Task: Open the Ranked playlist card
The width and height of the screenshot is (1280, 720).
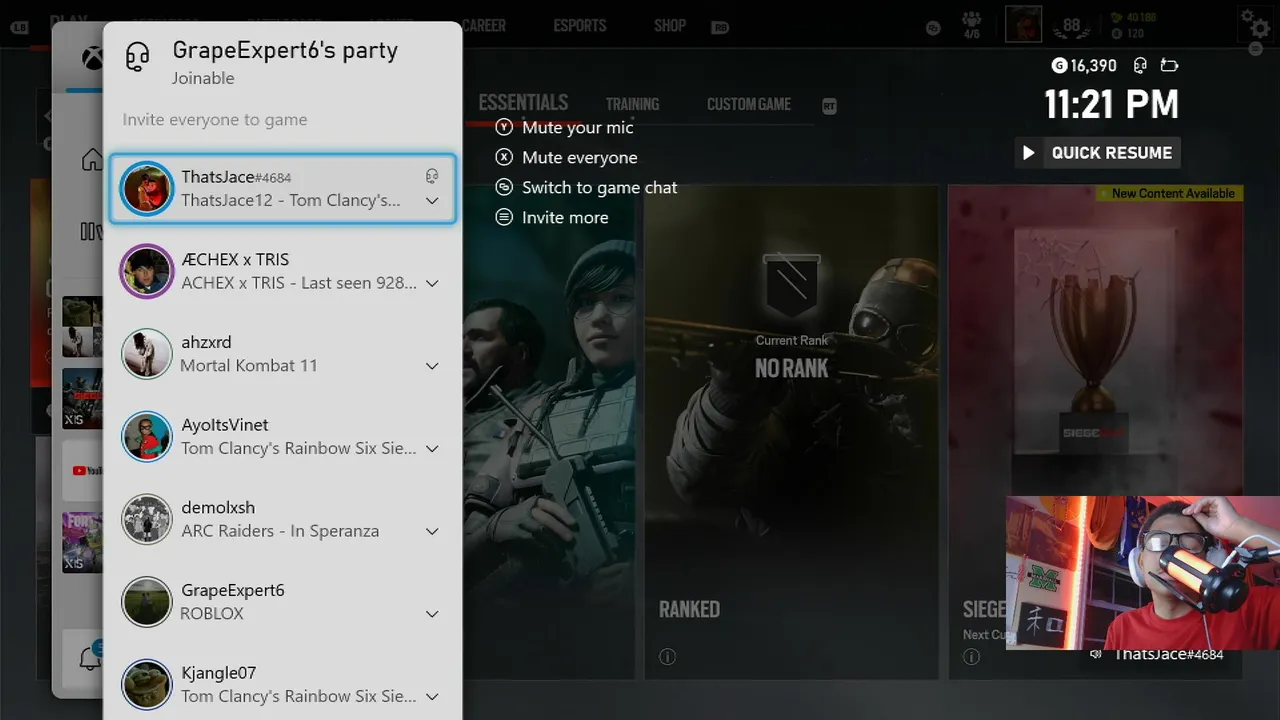Action: [x=791, y=432]
